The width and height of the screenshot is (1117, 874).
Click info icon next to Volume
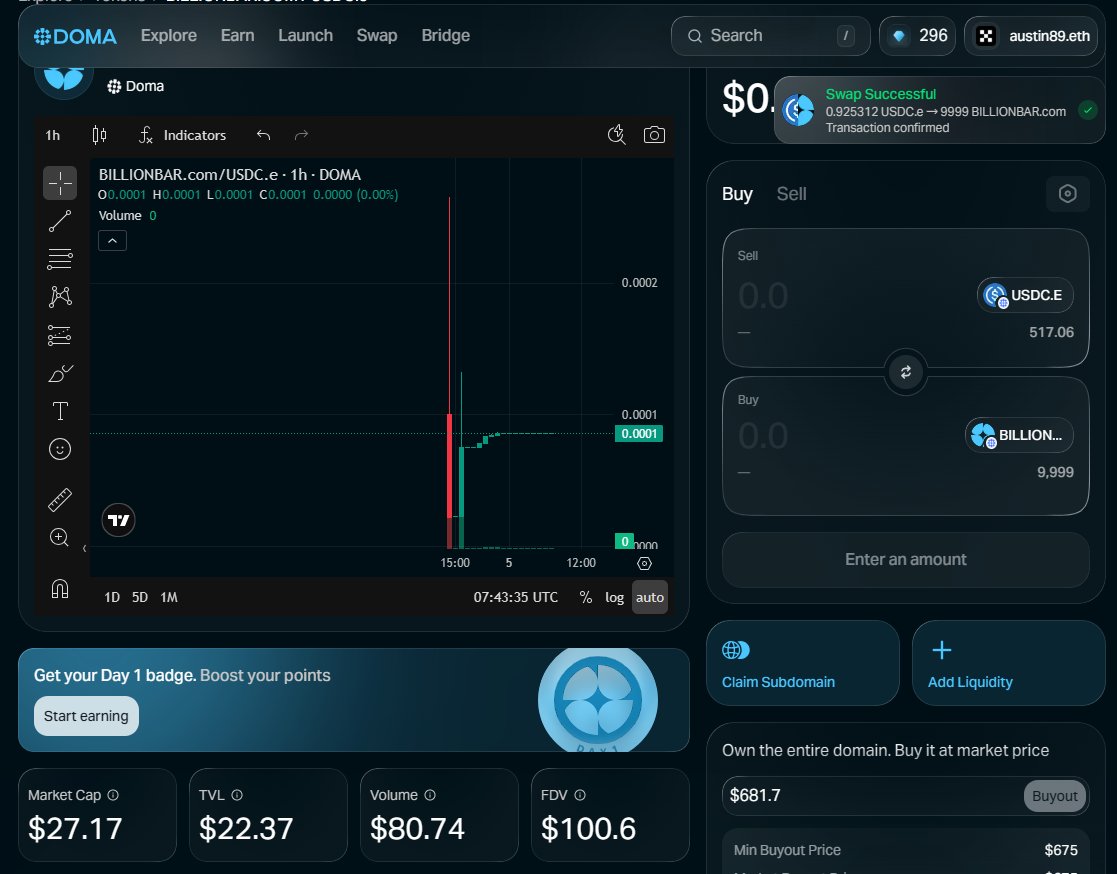point(430,795)
